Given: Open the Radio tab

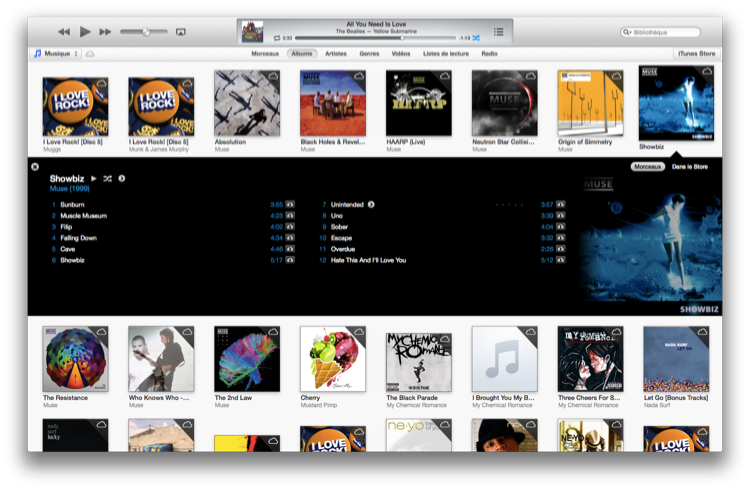Looking at the screenshot, I should 489,54.
